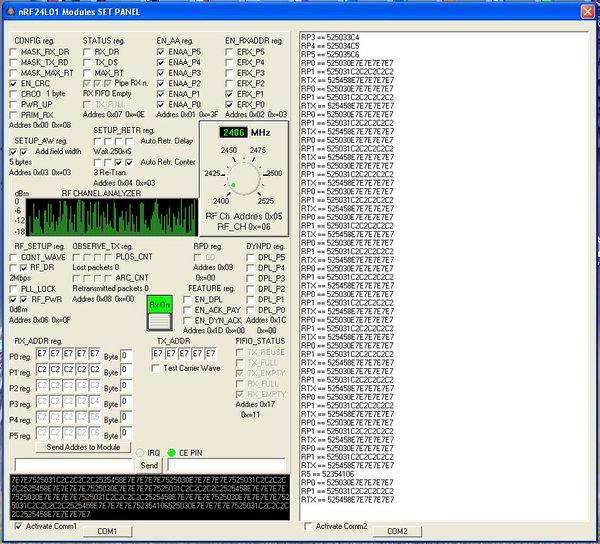Click the green CE PIN indicator
Viewport: 600px width, 544px height.
point(171,453)
